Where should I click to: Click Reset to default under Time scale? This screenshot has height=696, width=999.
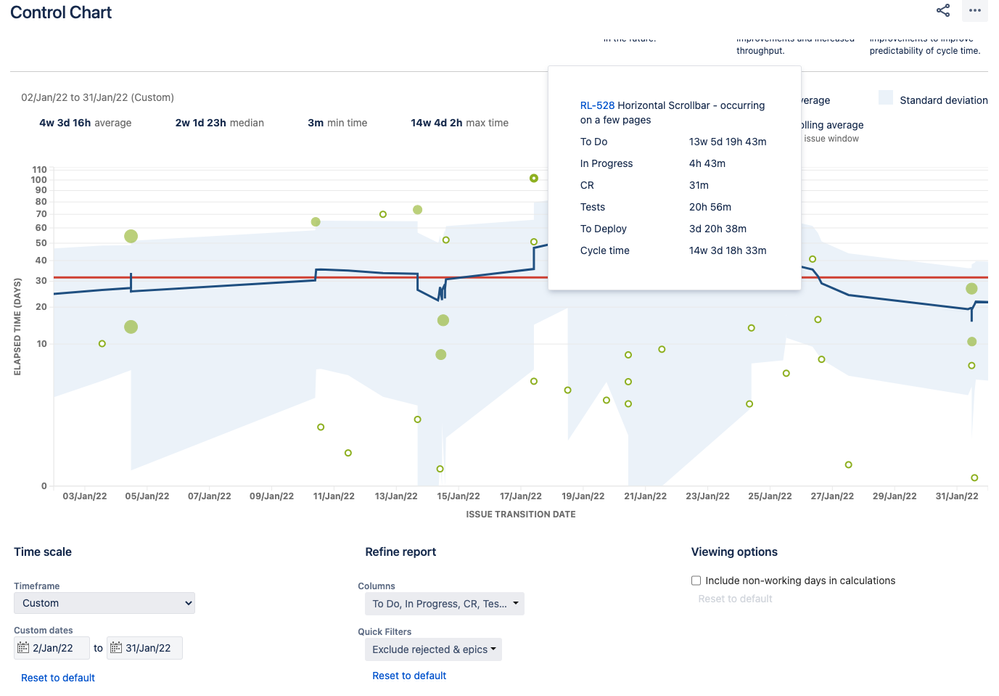click(58, 678)
